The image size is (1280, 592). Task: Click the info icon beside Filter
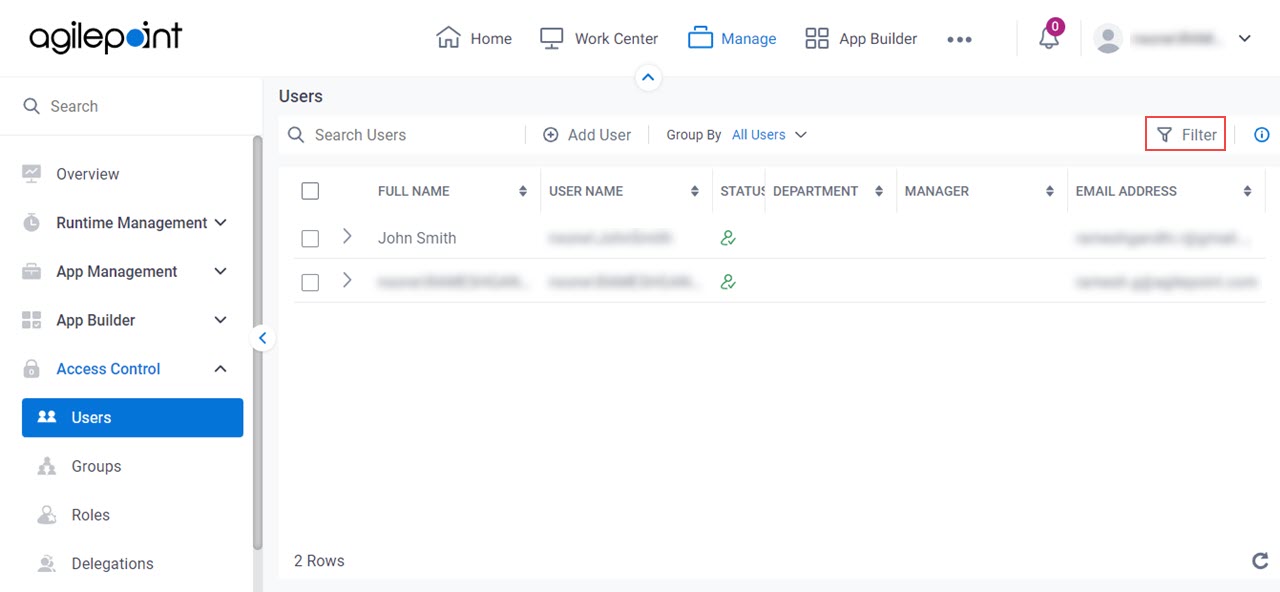[x=1262, y=134]
